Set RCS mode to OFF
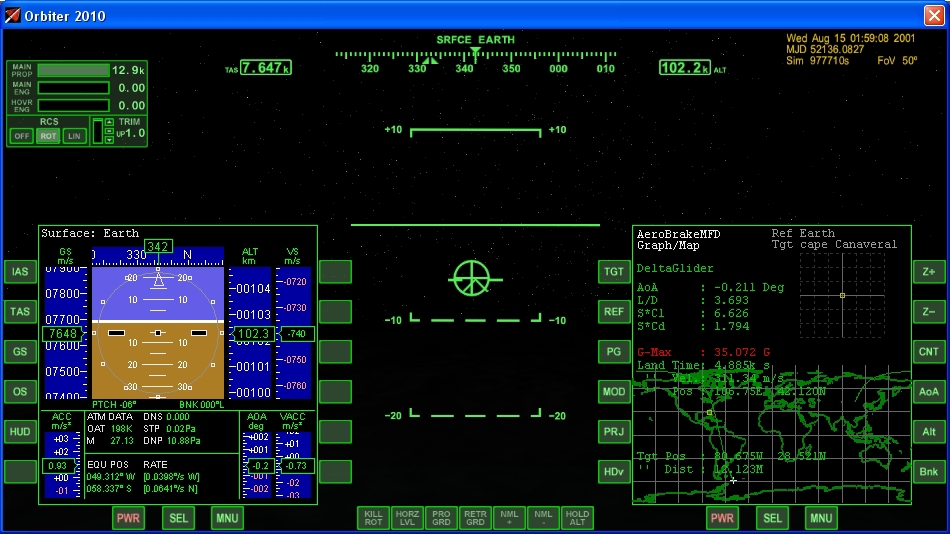950x534 pixels. [x=21, y=136]
